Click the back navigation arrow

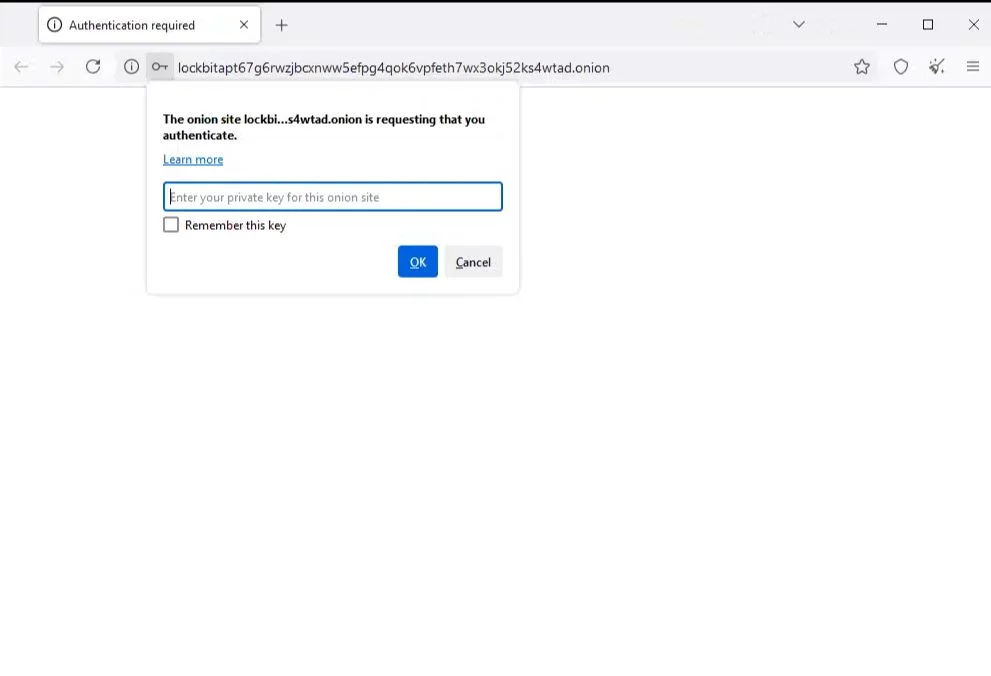[21, 67]
